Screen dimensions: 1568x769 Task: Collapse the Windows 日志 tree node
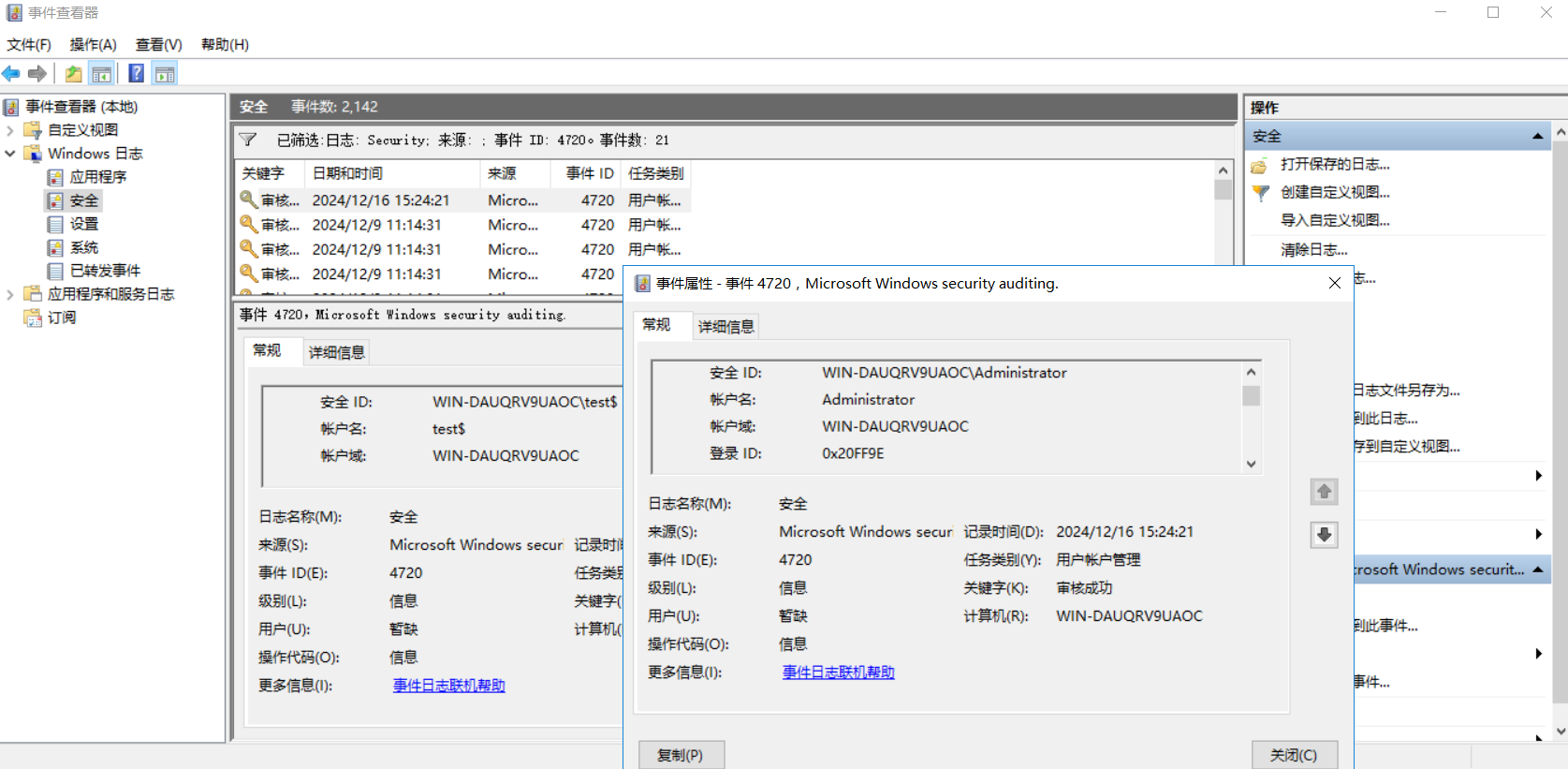[x=10, y=154]
